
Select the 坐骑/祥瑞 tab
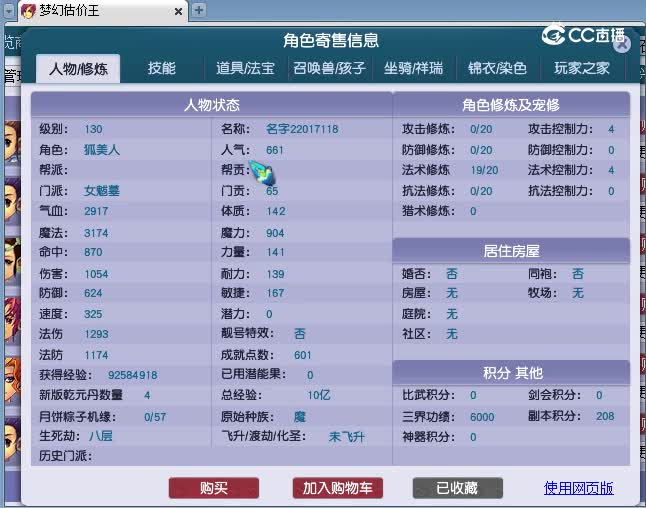(x=414, y=68)
